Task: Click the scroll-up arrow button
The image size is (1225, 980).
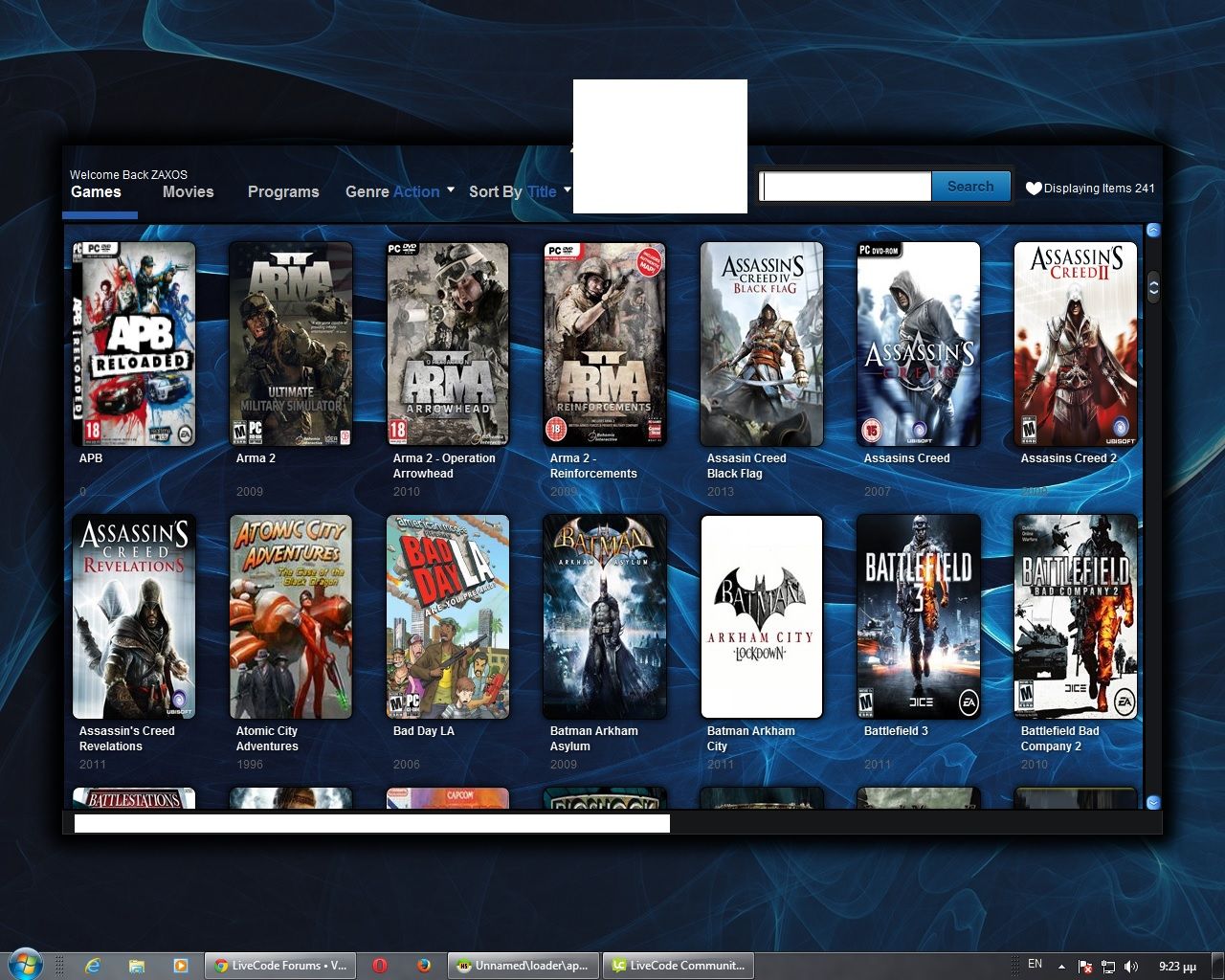Action: coord(1153,230)
